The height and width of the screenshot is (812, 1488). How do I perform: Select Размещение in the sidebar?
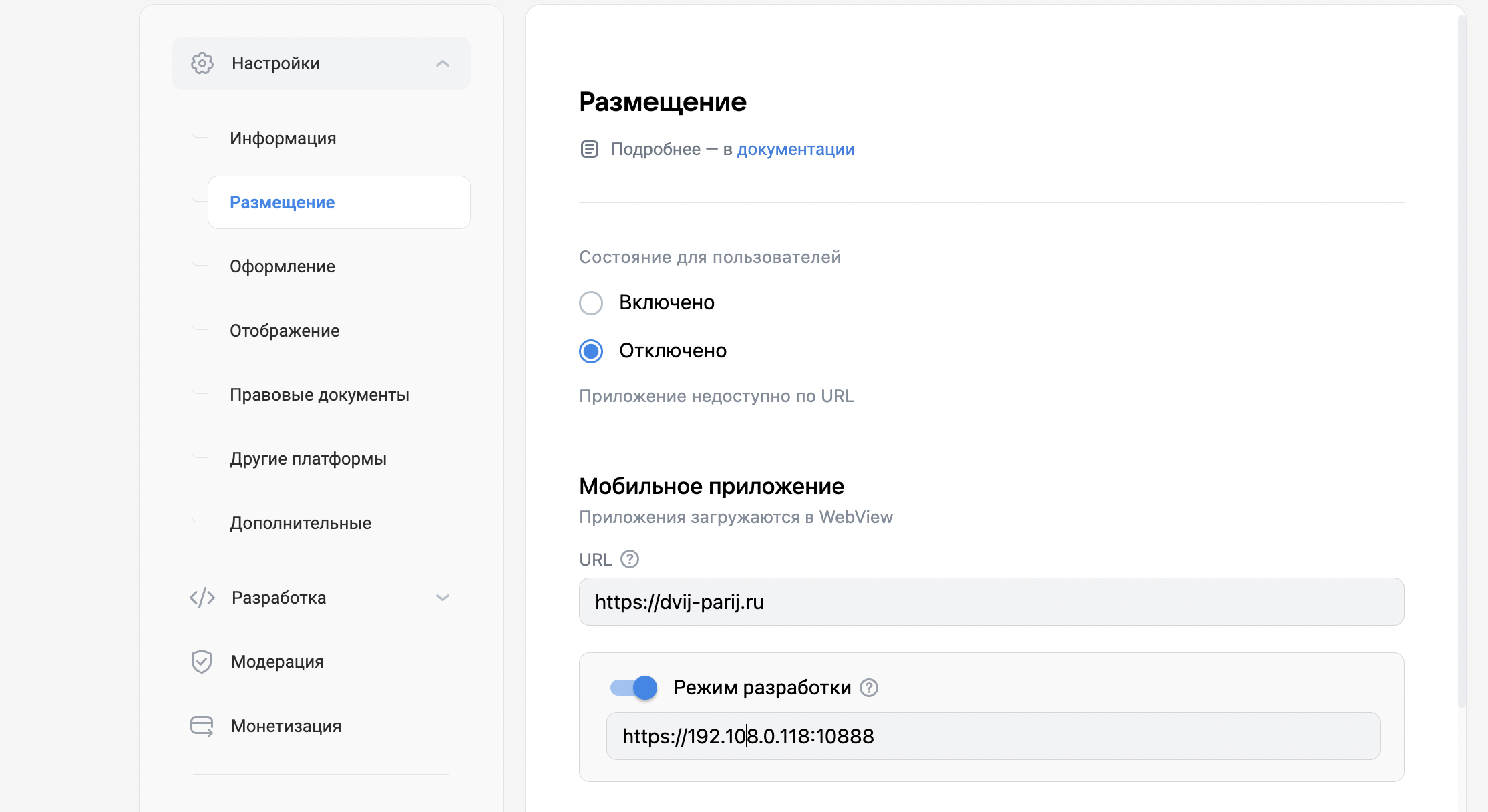pos(283,202)
